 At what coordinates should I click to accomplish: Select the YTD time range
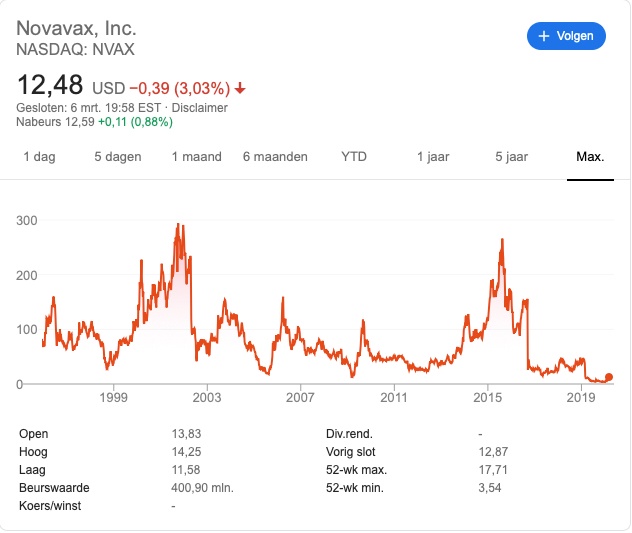pyautogui.click(x=354, y=157)
